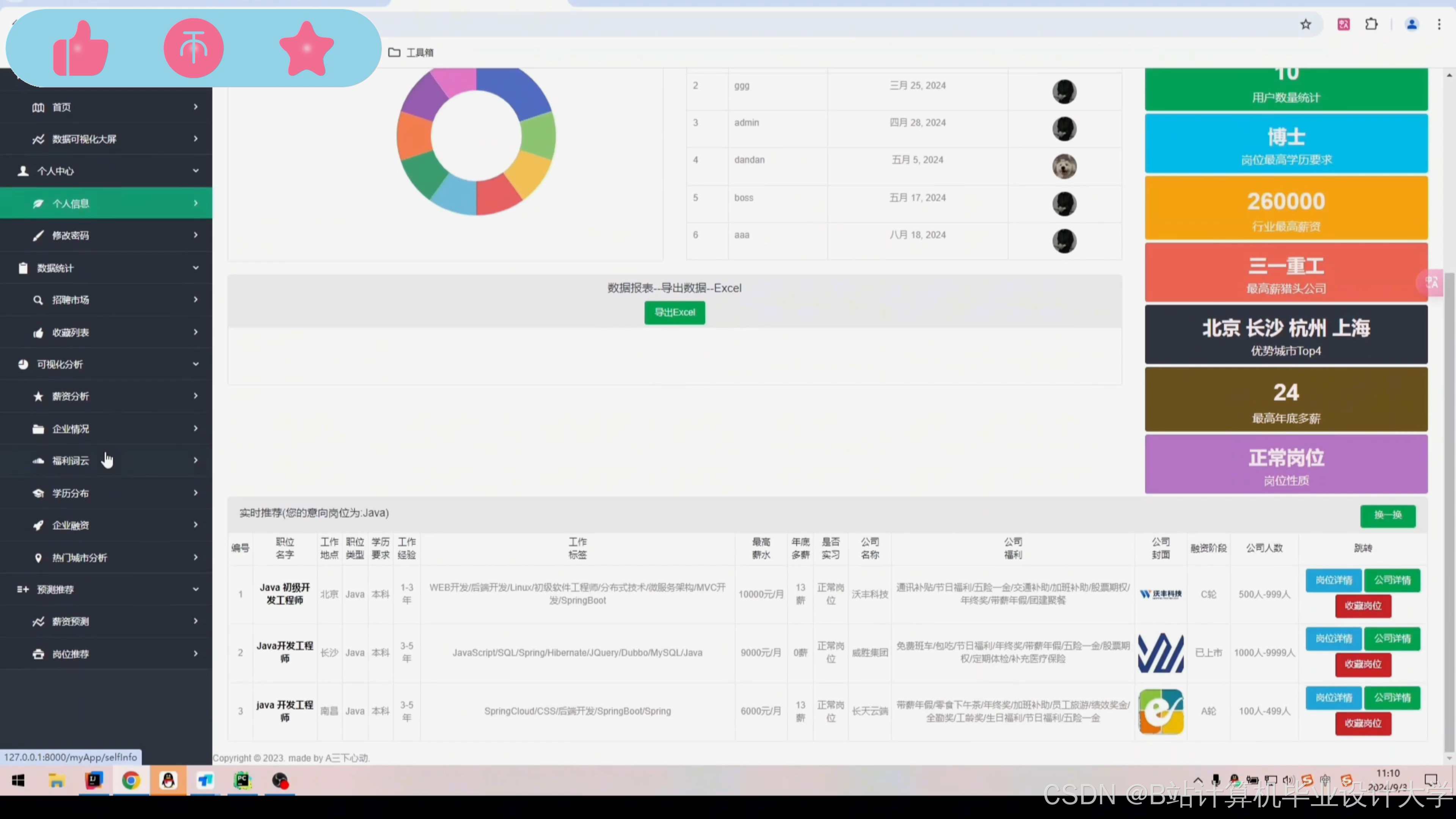Click the QQ penguin taskbar icon
The image size is (1456, 819).
168,781
